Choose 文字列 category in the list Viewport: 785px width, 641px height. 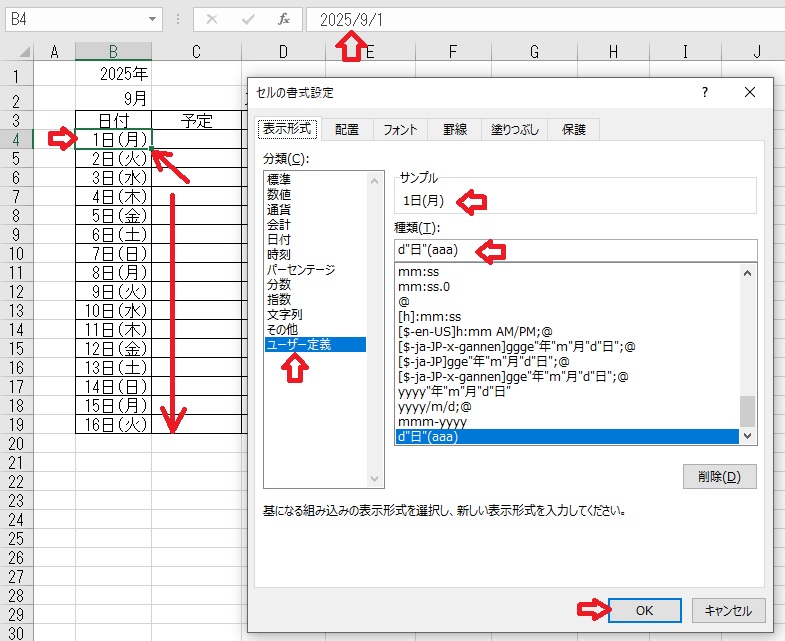(285, 314)
